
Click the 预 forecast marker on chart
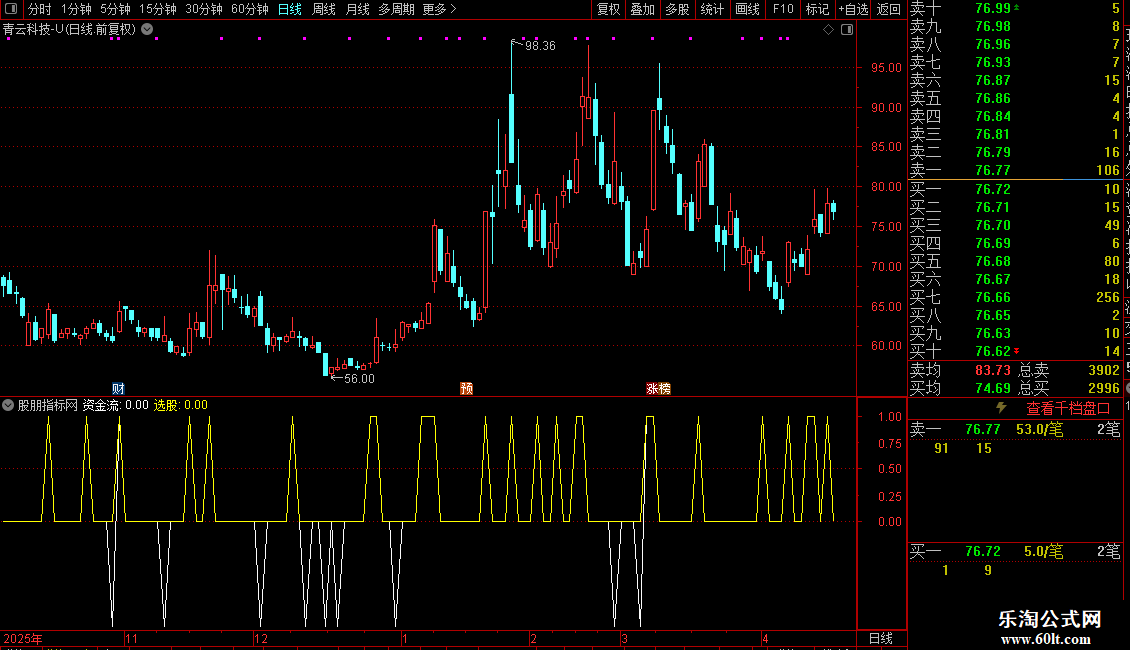point(466,388)
